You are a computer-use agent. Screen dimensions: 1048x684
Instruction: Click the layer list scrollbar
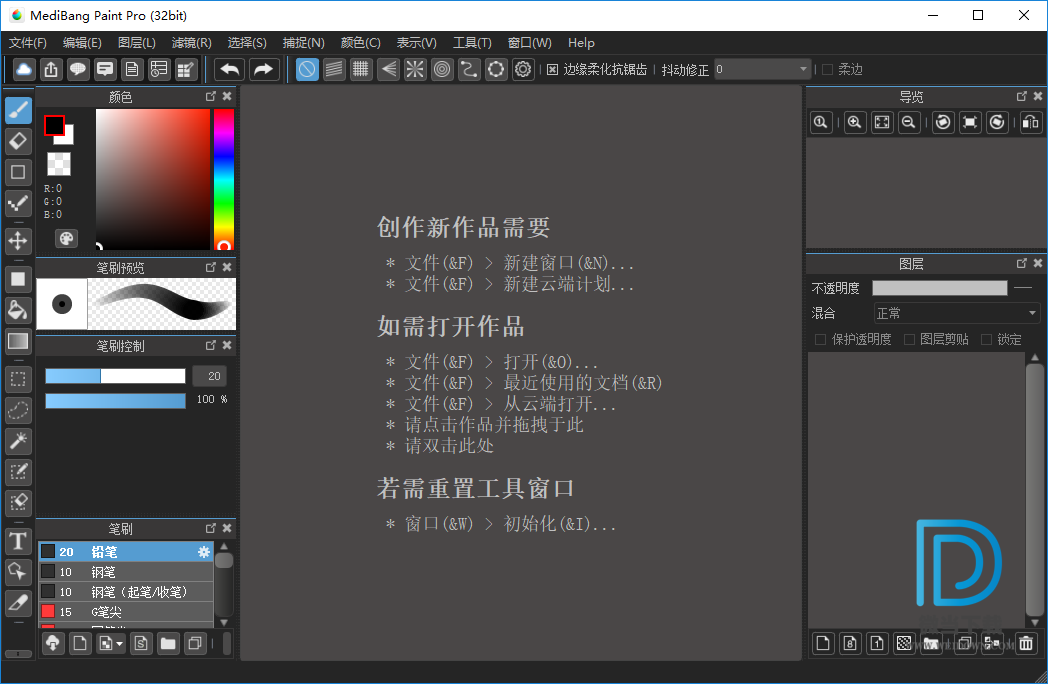click(x=1034, y=491)
